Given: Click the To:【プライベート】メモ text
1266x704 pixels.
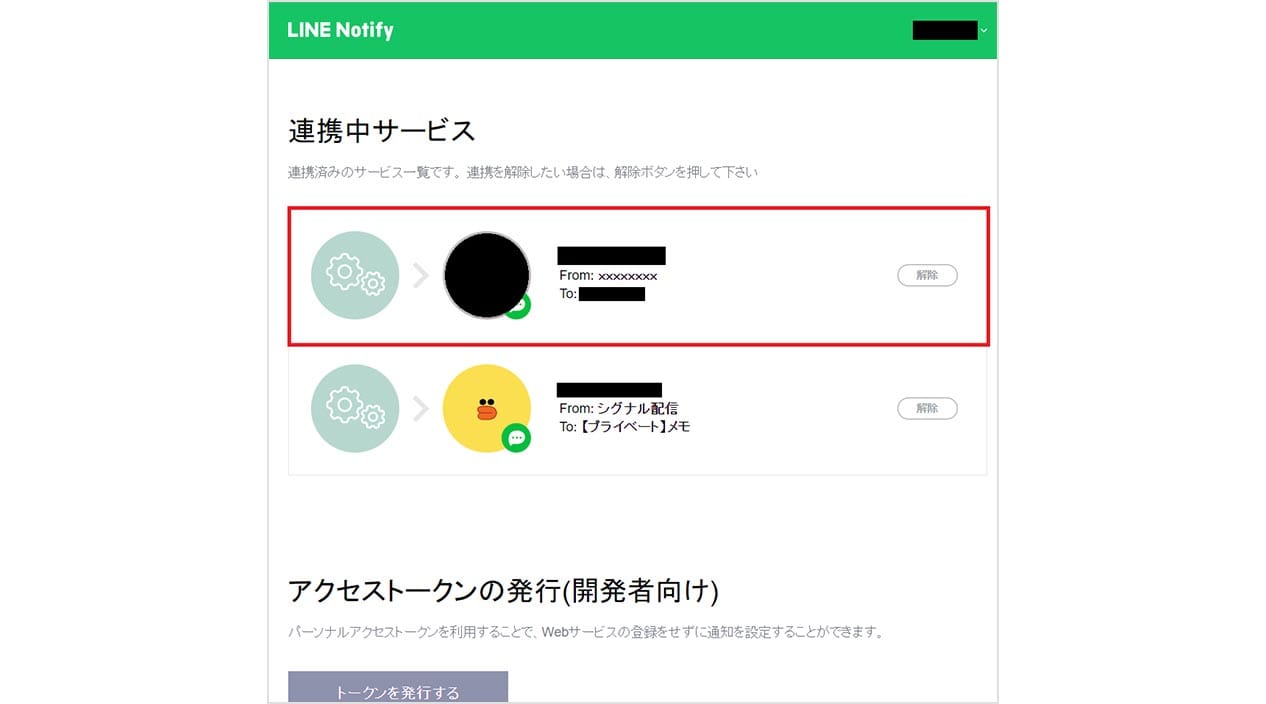Looking at the screenshot, I should [625, 426].
